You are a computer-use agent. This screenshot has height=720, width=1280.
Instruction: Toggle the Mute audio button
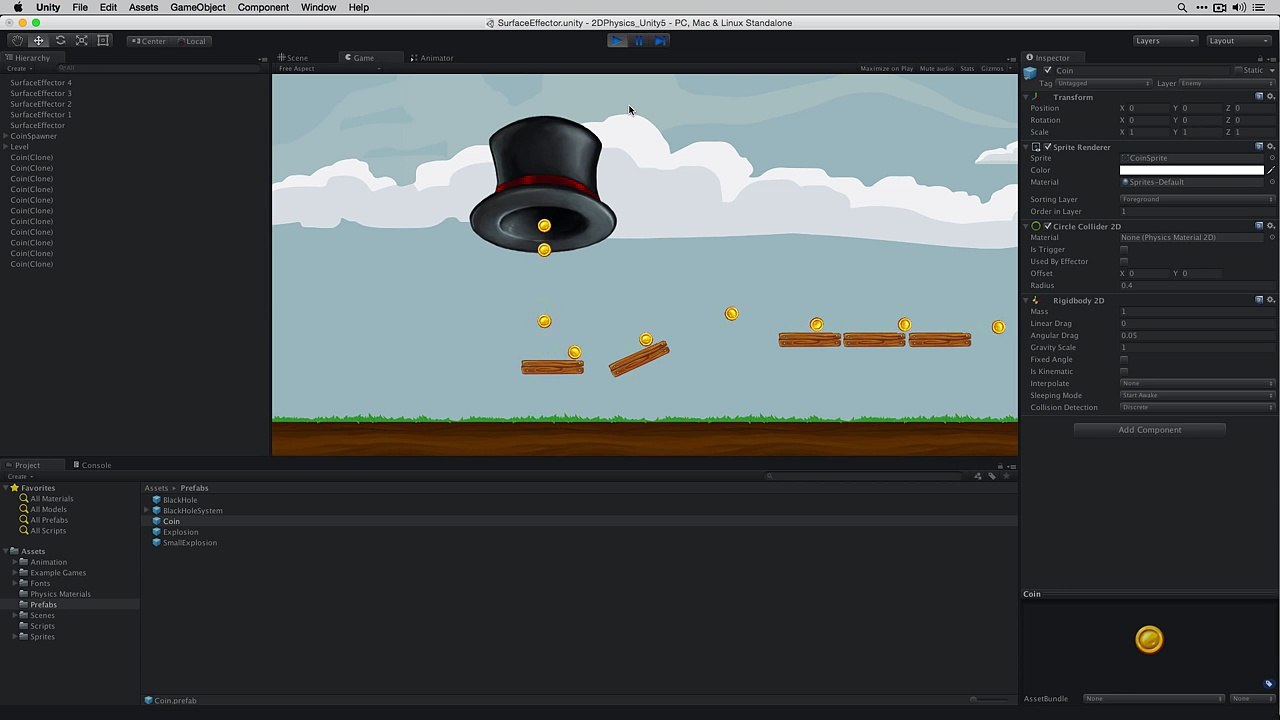936,69
